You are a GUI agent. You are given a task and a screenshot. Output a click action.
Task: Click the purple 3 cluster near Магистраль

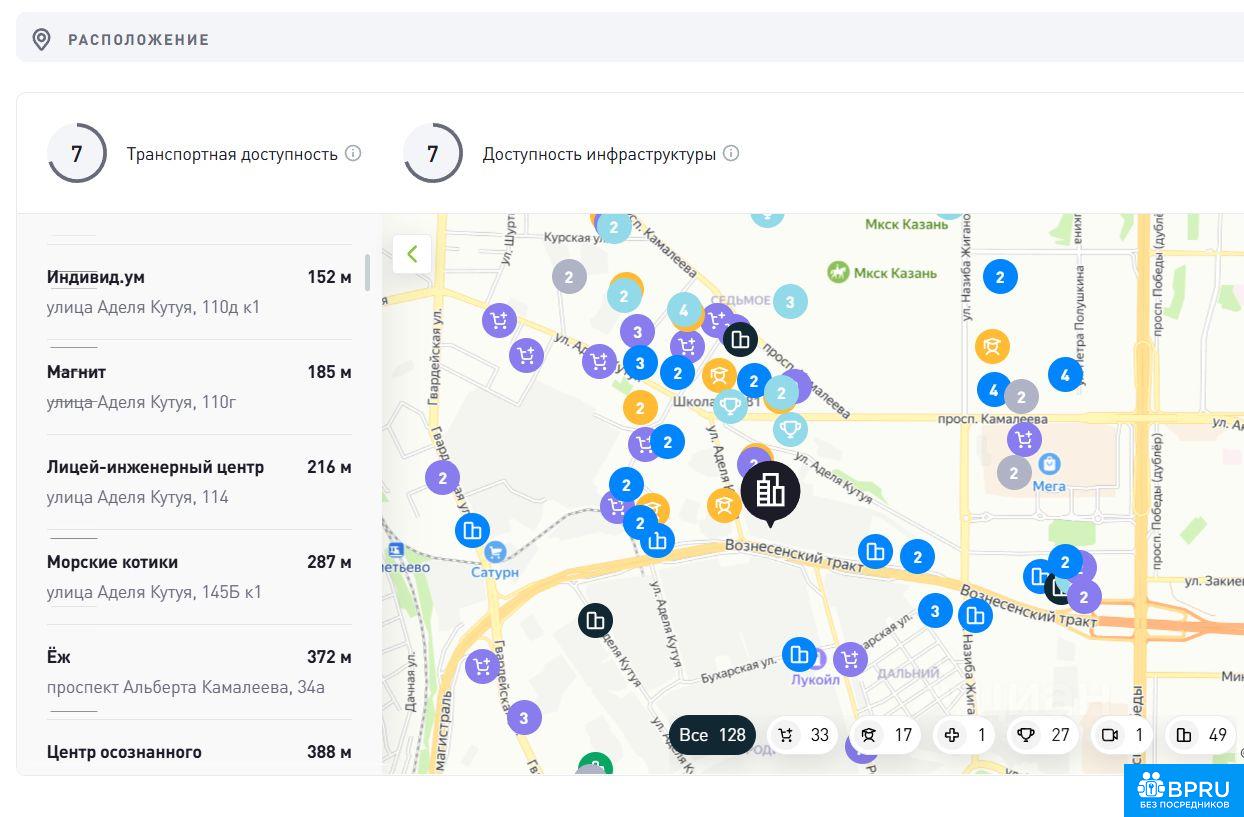pyautogui.click(x=524, y=717)
